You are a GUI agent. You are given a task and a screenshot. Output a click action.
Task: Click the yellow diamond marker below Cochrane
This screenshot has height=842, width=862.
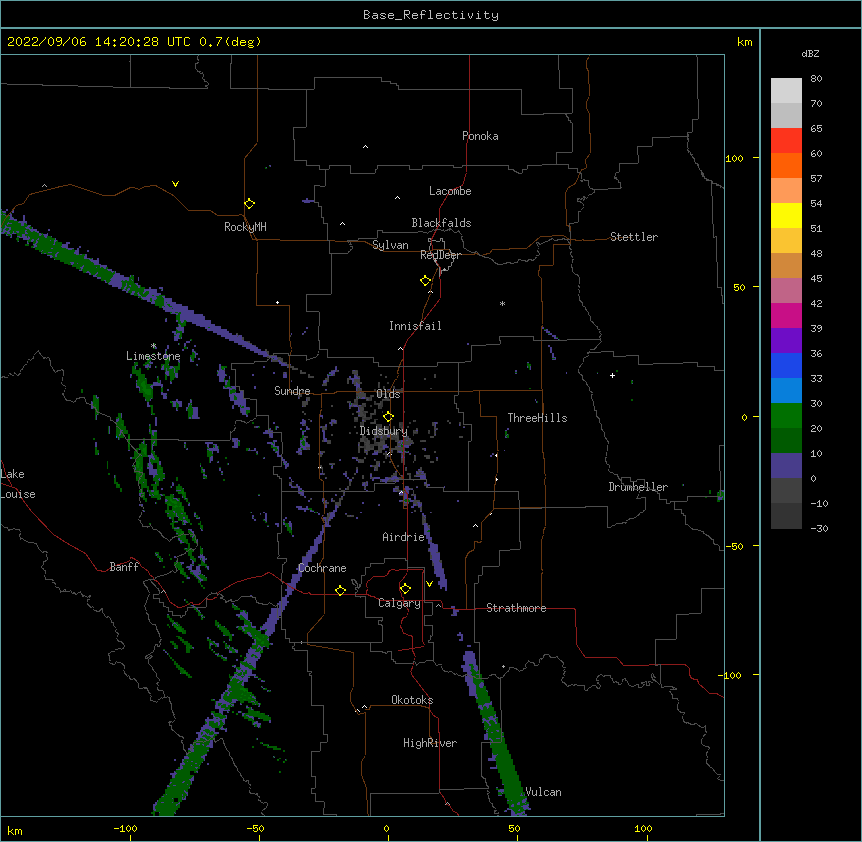point(340,590)
